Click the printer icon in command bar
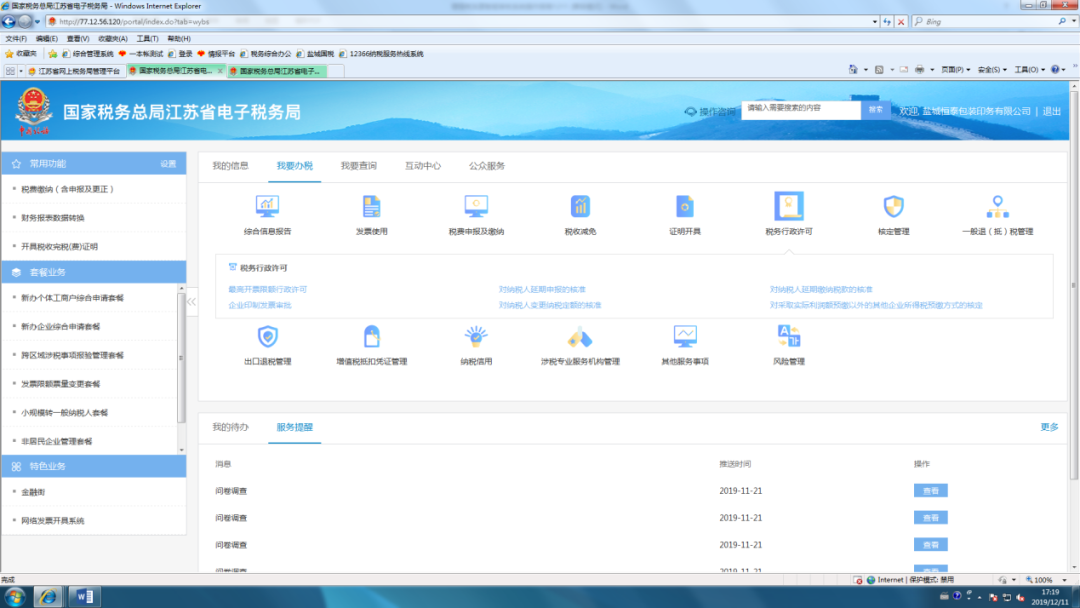This screenshot has width=1080, height=608. 919,70
